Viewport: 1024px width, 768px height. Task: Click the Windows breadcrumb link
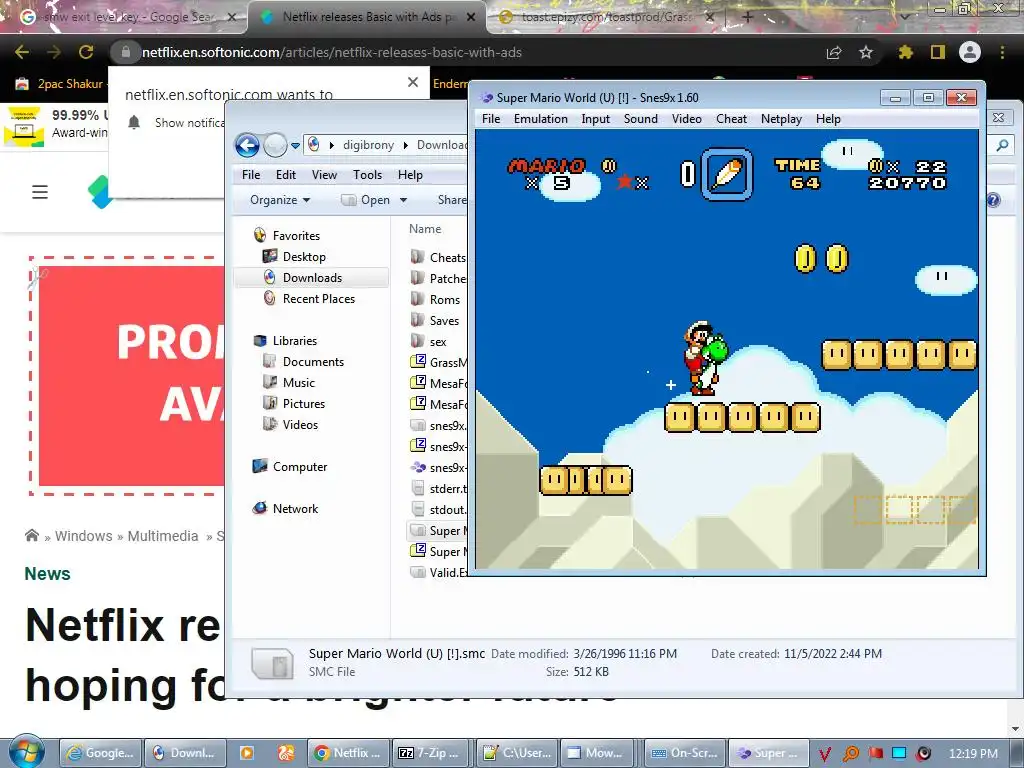point(84,536)
